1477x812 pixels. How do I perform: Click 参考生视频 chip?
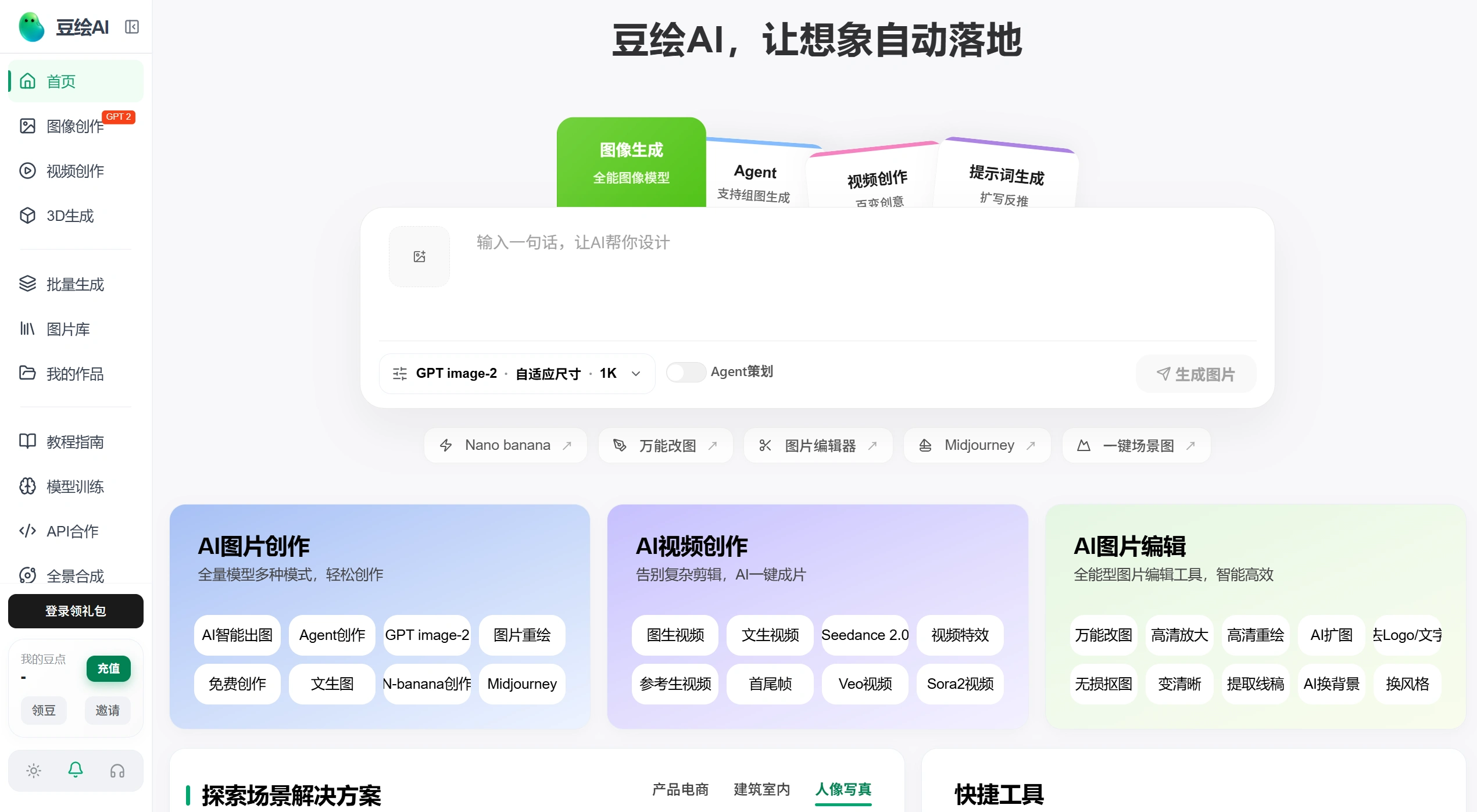[x=675, y=684]
